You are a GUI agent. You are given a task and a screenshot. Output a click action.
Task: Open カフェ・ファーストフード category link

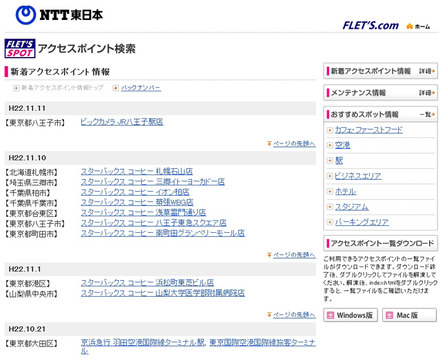(x=369, y=130)
